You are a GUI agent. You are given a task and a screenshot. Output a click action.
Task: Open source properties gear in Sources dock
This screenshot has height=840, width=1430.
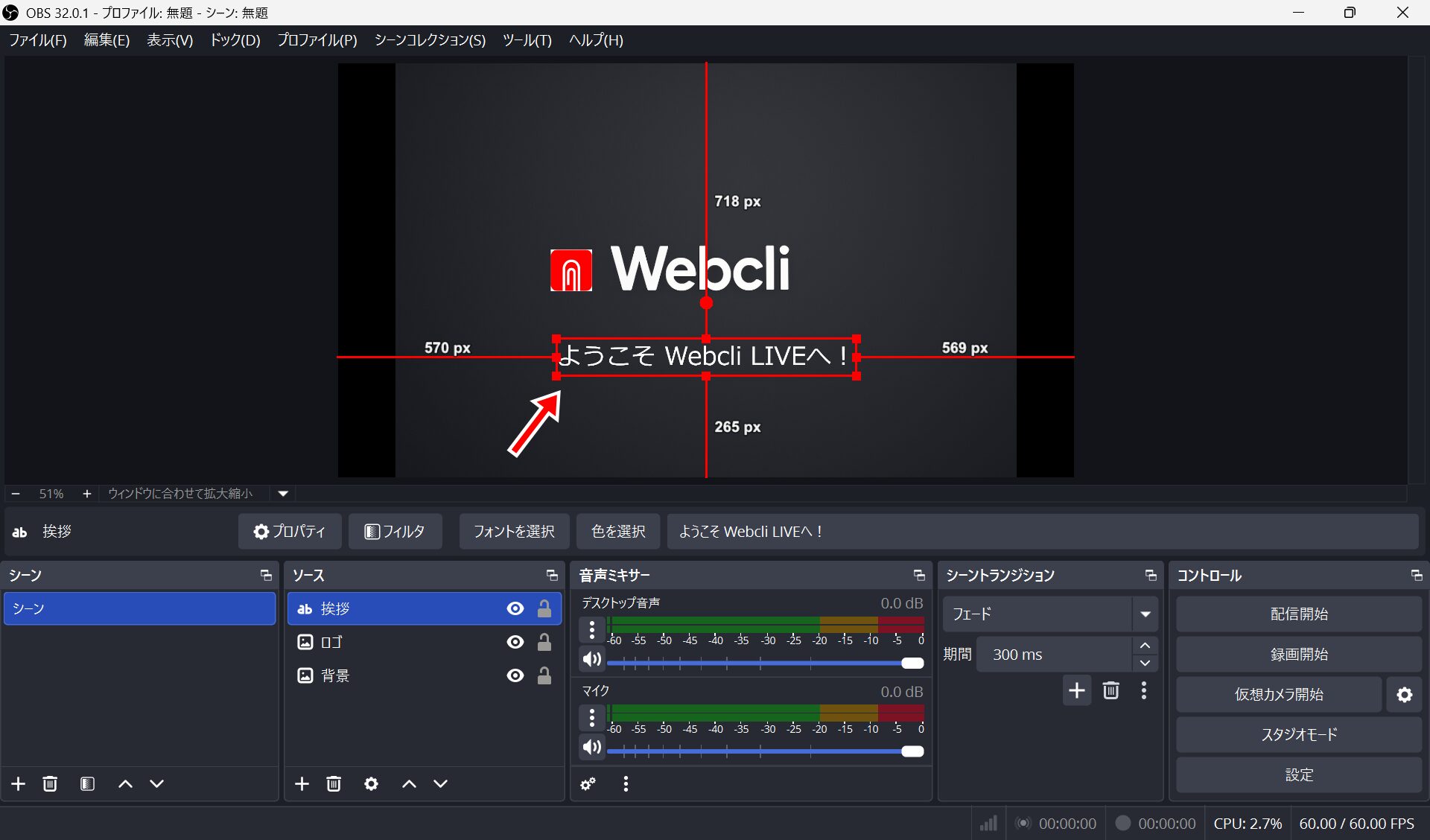point(371,783)
